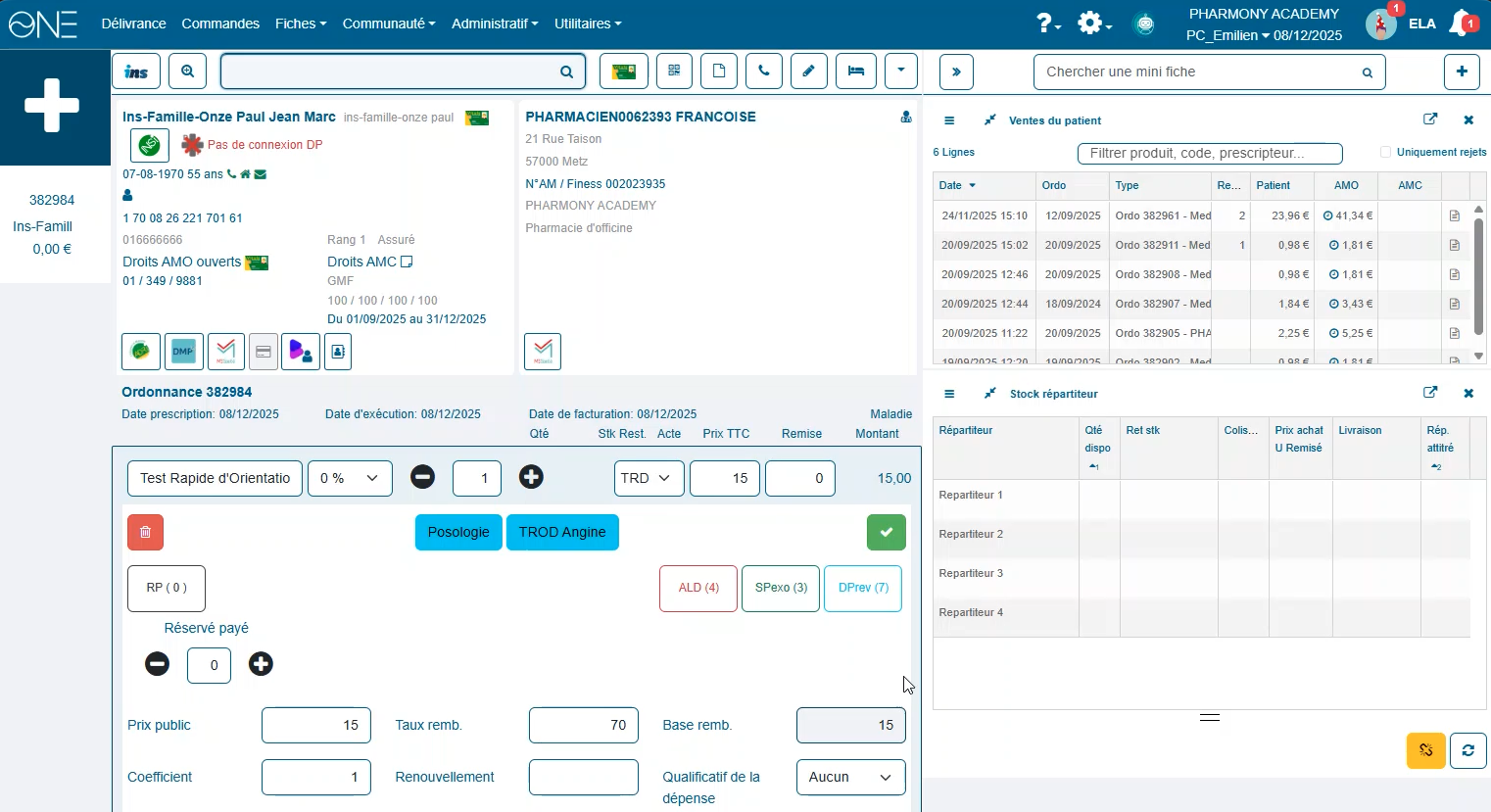Click the Prix public field
Screen dimensions: 1491x812
[316, 725]
